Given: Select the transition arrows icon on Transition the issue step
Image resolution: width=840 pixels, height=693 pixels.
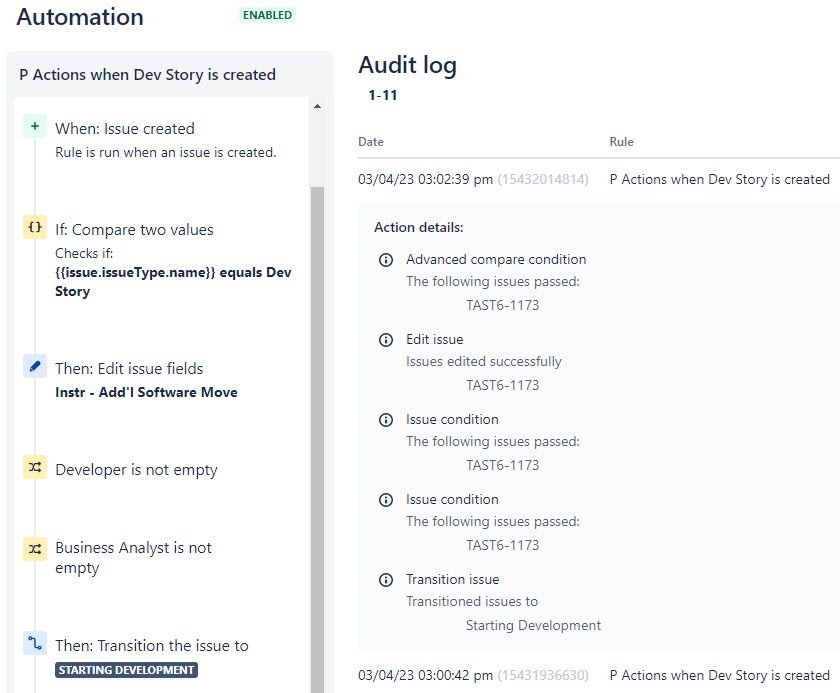Looking at the screenshot, I should pyautogui.click(x=35, y=644).
